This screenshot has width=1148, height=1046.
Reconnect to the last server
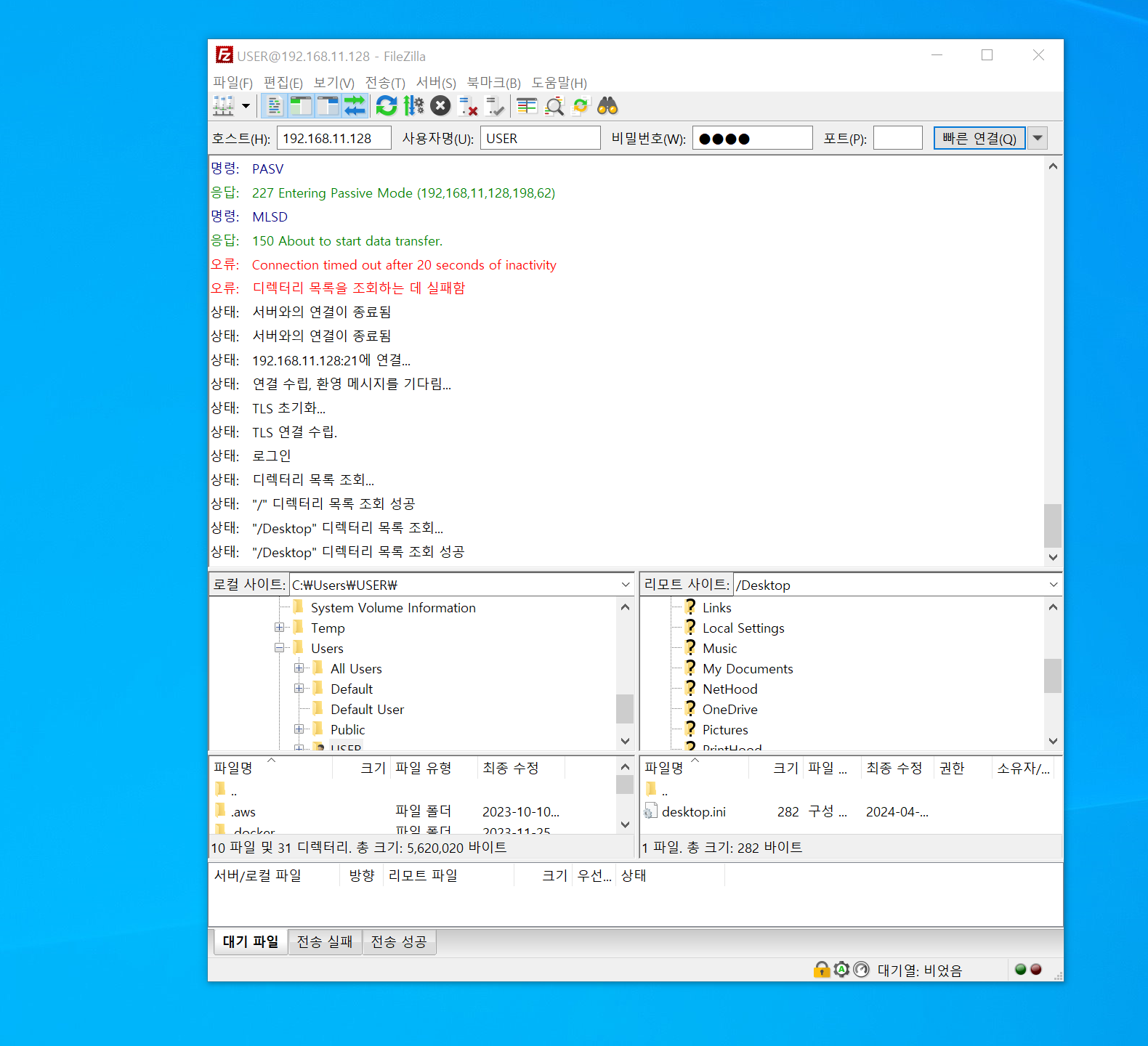495,106
